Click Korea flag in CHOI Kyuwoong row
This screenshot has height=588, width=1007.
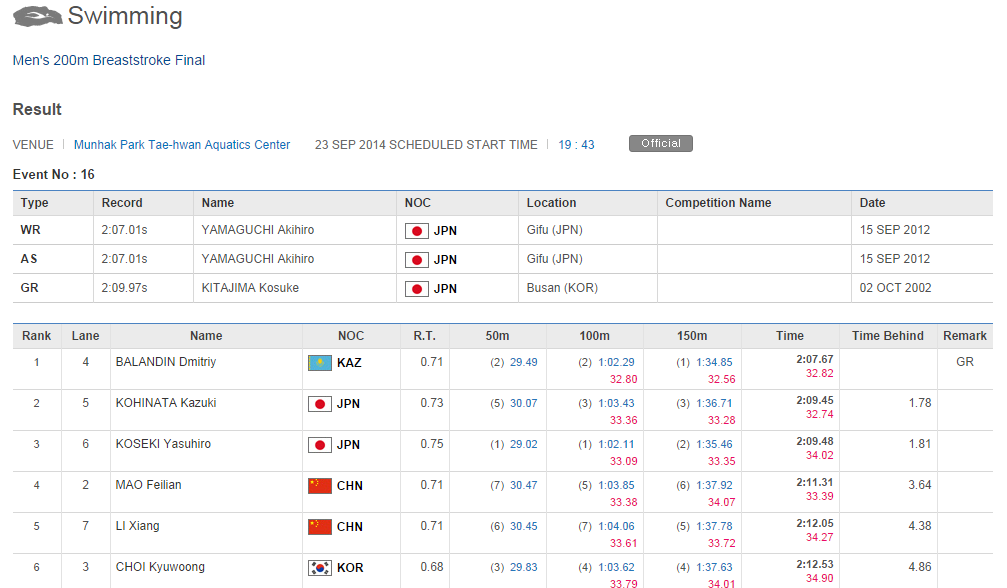coord(319,568)
